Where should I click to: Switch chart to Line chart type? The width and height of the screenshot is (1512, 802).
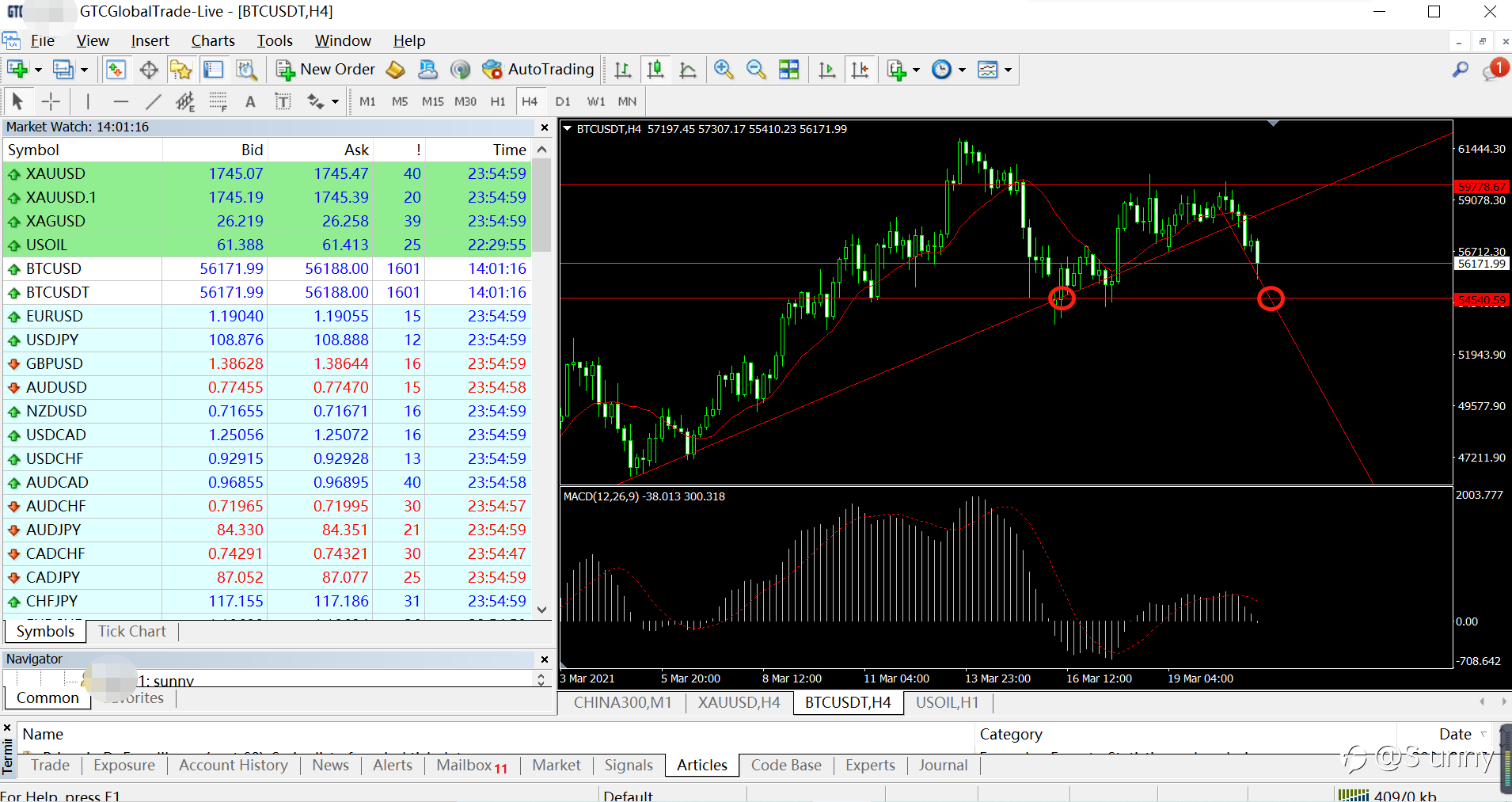(688, 70)
